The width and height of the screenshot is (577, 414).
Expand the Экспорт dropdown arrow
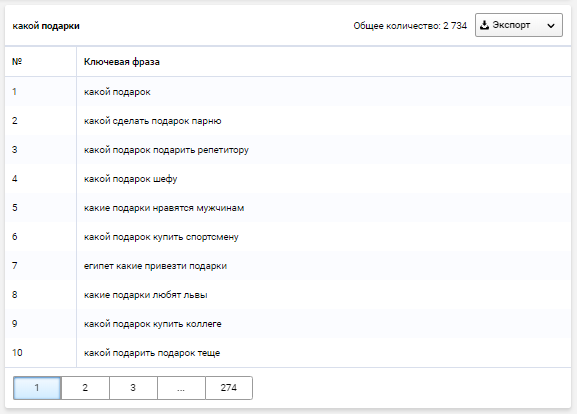[551, 26]
